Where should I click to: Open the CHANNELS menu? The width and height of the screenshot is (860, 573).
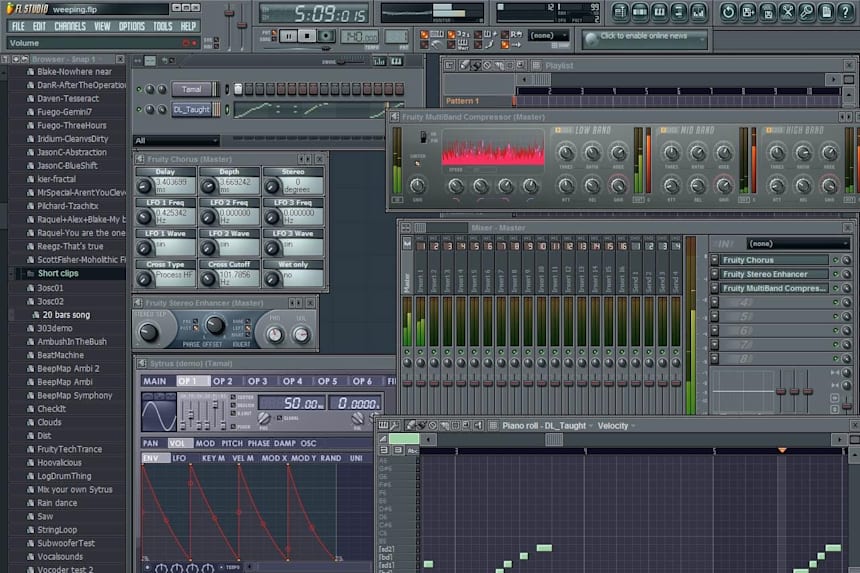[70, 26]
